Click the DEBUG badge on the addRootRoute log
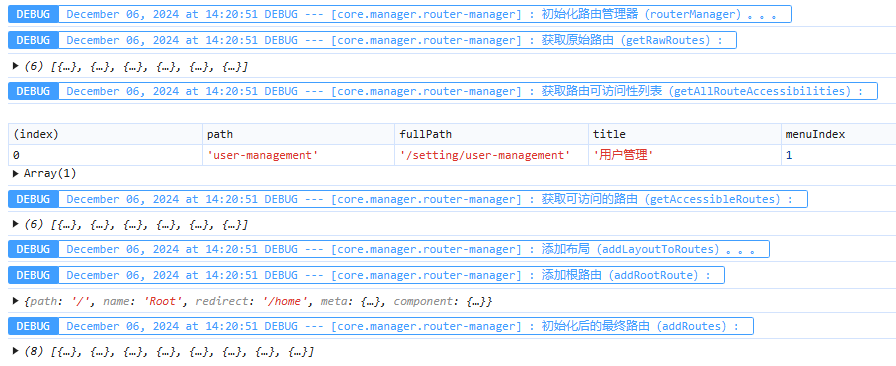The width and height of the screenshot is (896, 366). click(33, 275)
